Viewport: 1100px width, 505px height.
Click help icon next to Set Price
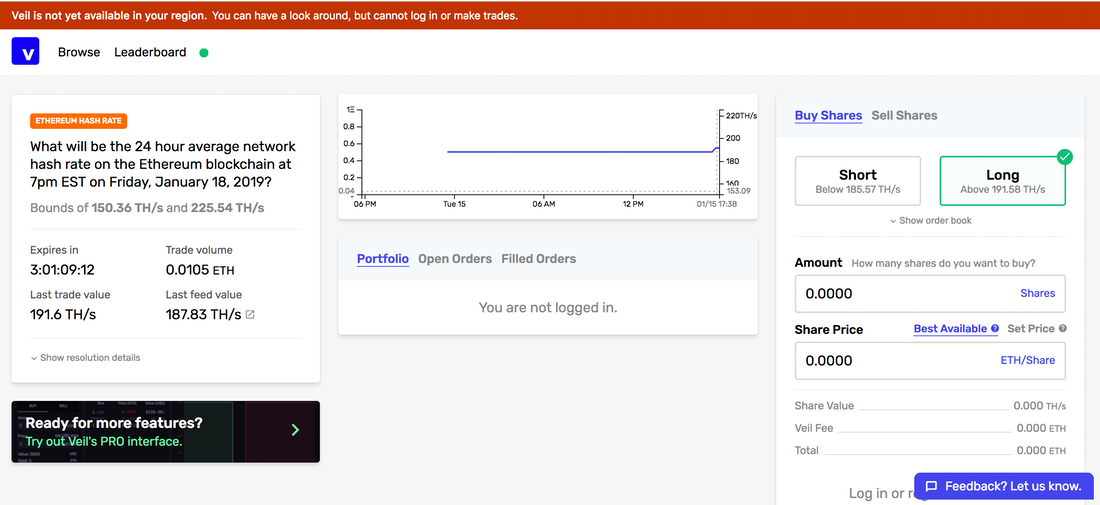click(x=1062, y=328)
